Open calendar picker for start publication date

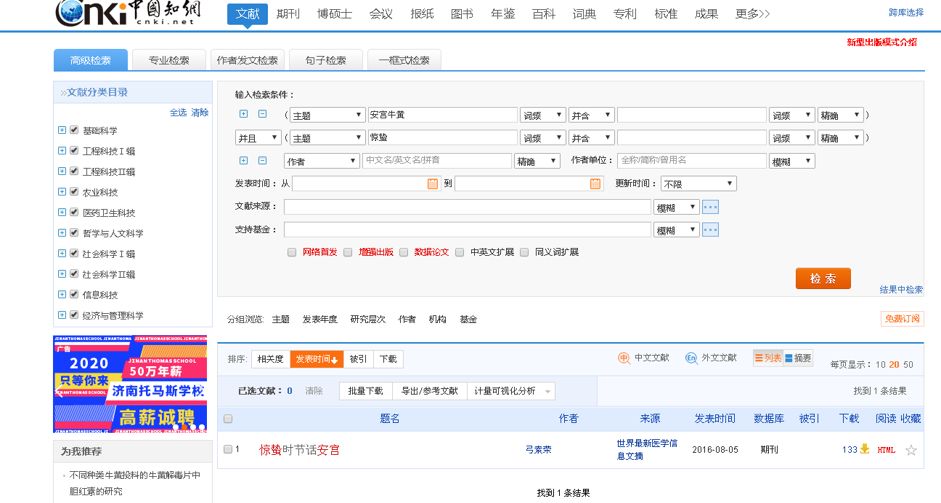[433, 184]
